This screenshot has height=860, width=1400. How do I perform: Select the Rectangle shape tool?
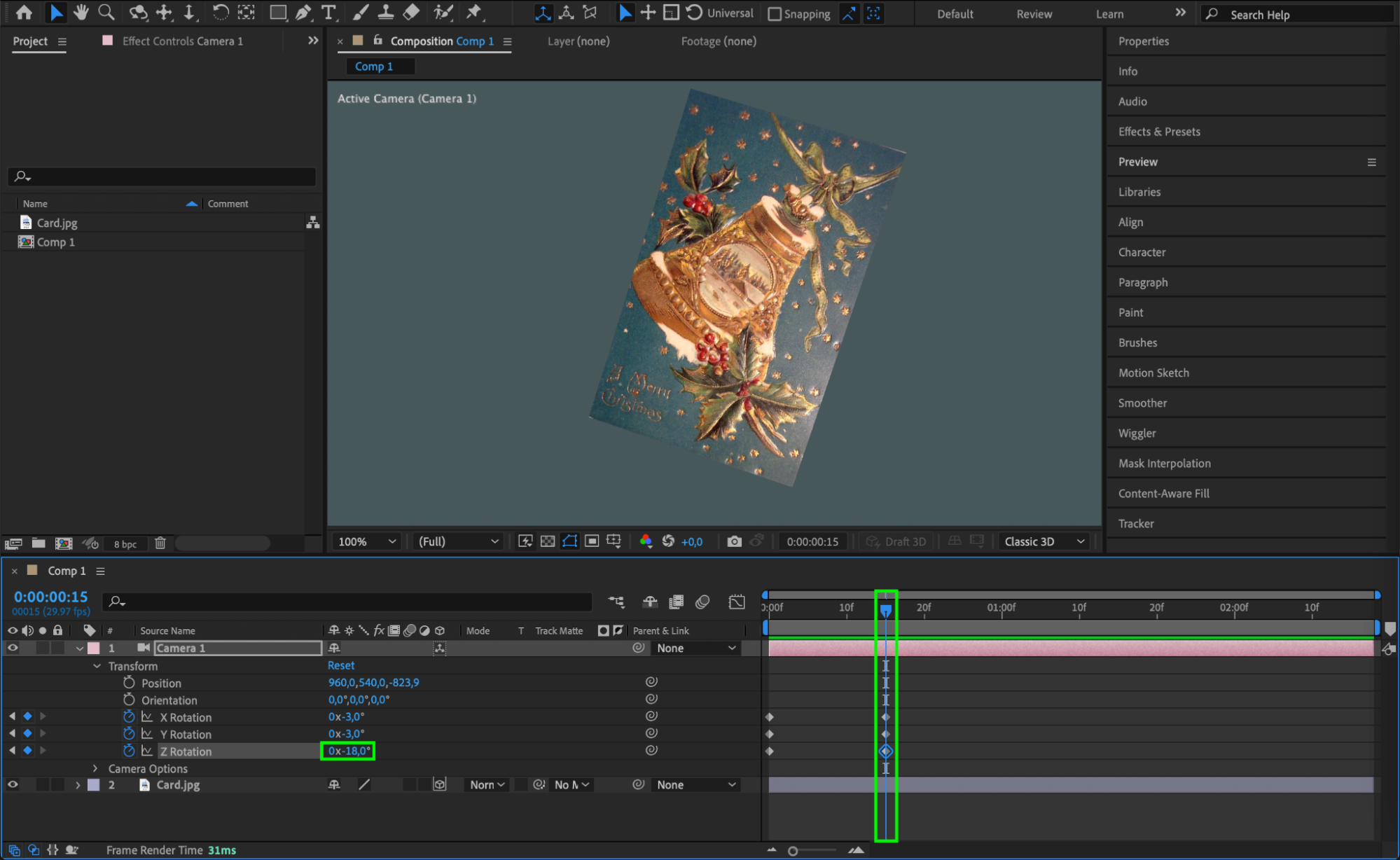(x=278, y=12)
